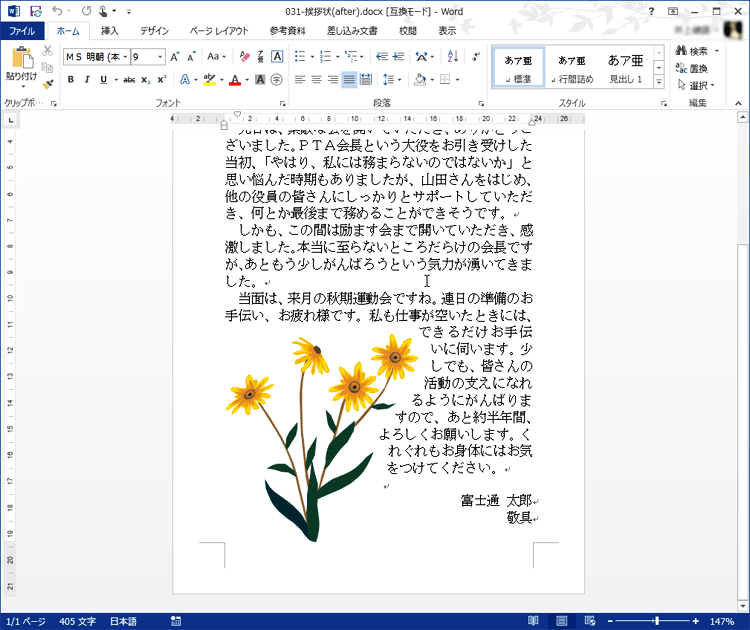Screen dimensions: 750x630
Task: Center align the paragraph
Action: [x=316, y=79]
